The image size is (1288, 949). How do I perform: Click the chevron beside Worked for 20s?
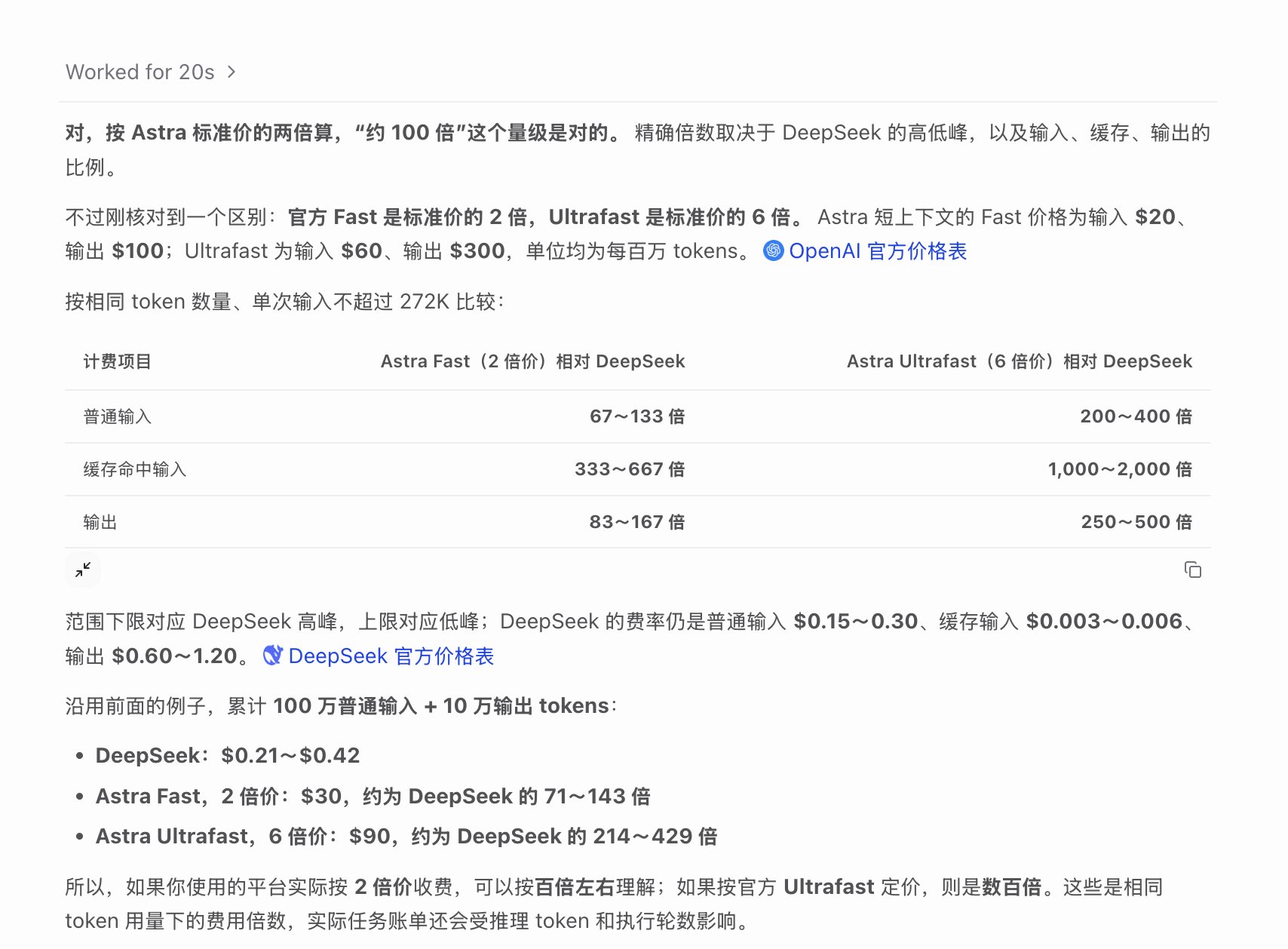click(x=232, y=72)
